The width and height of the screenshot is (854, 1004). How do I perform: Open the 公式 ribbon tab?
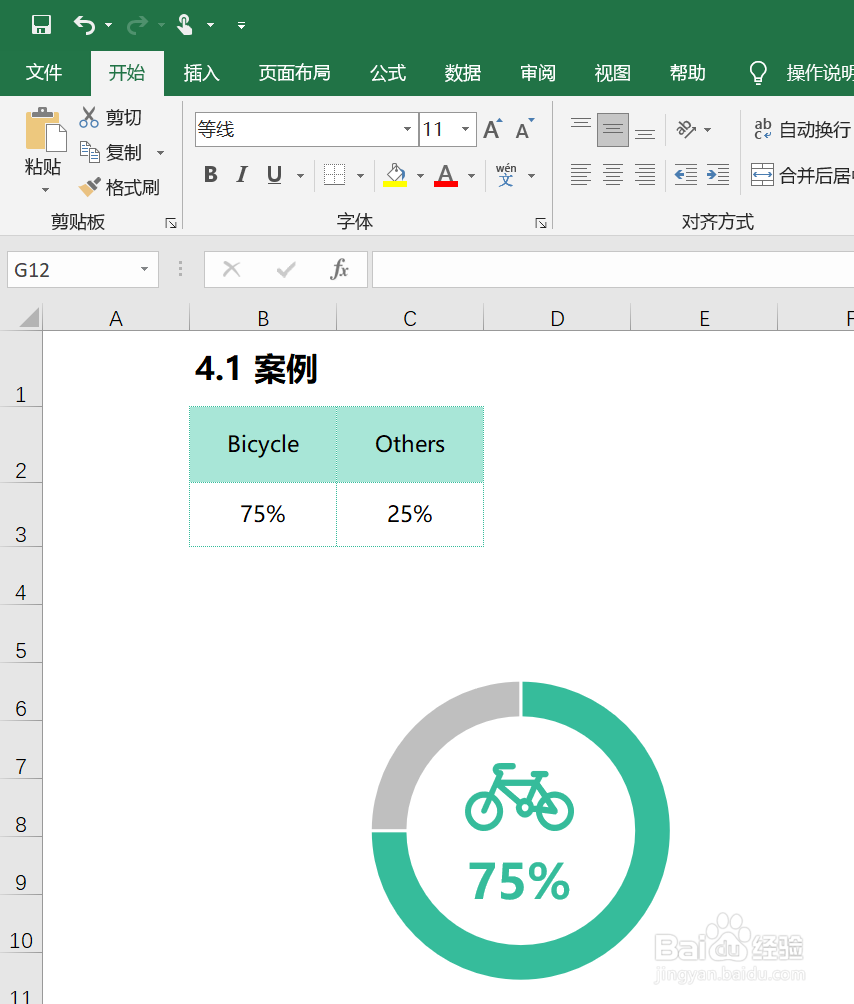388,73
